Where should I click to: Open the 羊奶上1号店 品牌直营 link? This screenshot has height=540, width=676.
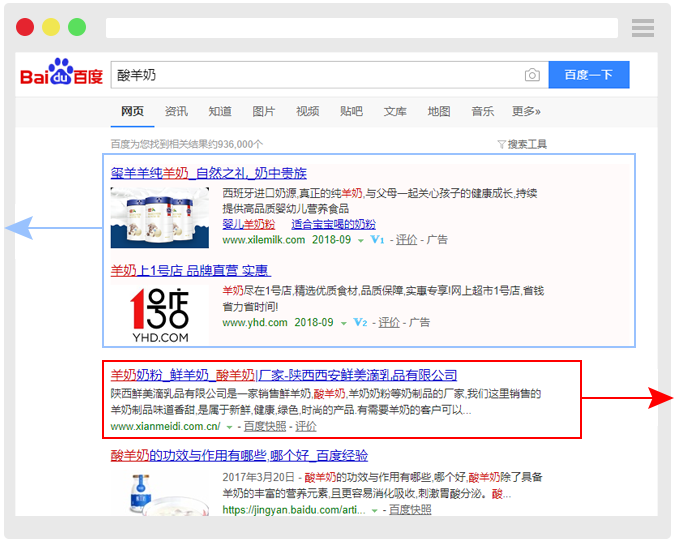tap(191, 271)
